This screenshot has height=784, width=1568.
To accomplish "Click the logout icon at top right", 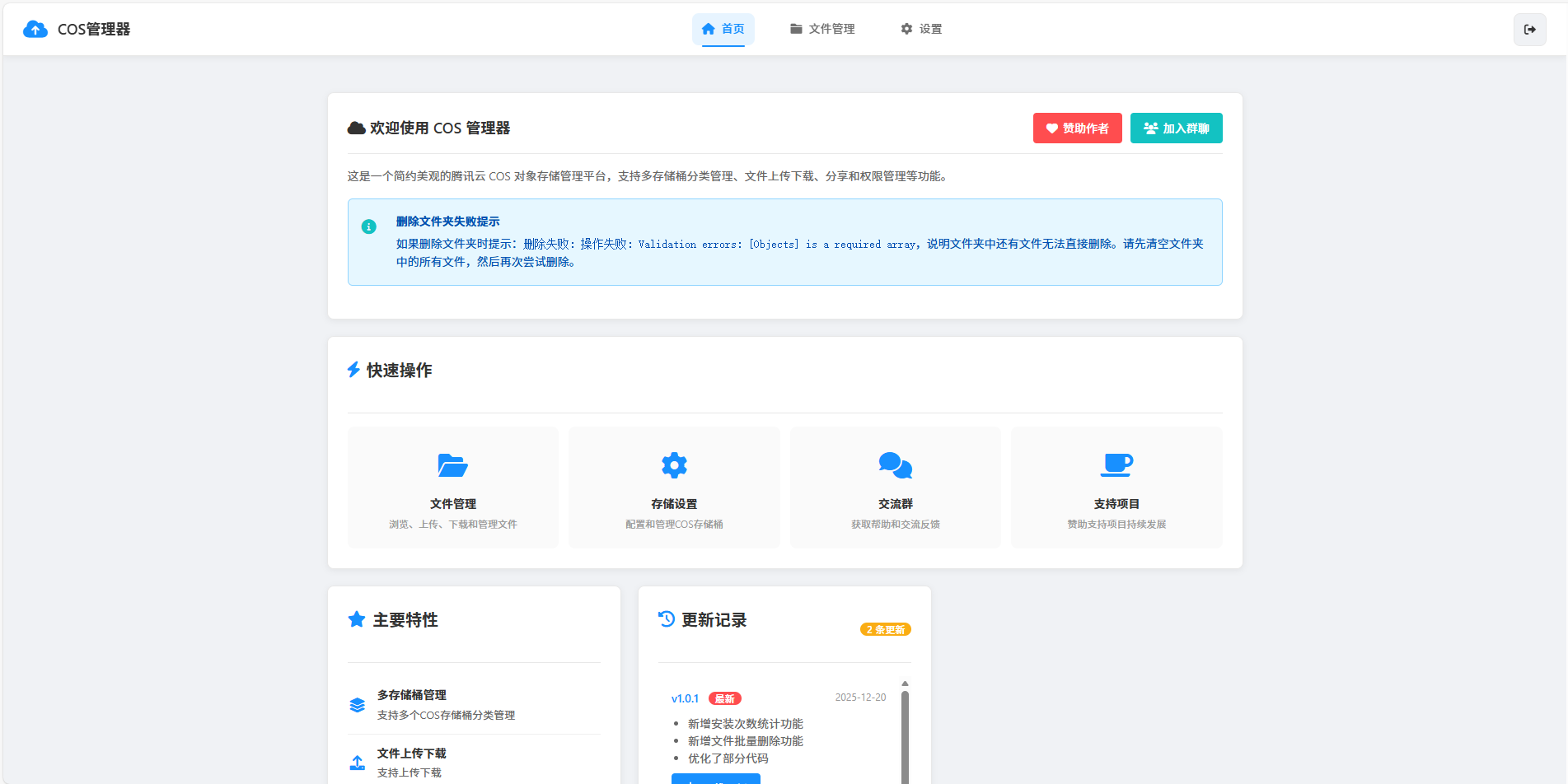I will click(x=1530, y=29).
